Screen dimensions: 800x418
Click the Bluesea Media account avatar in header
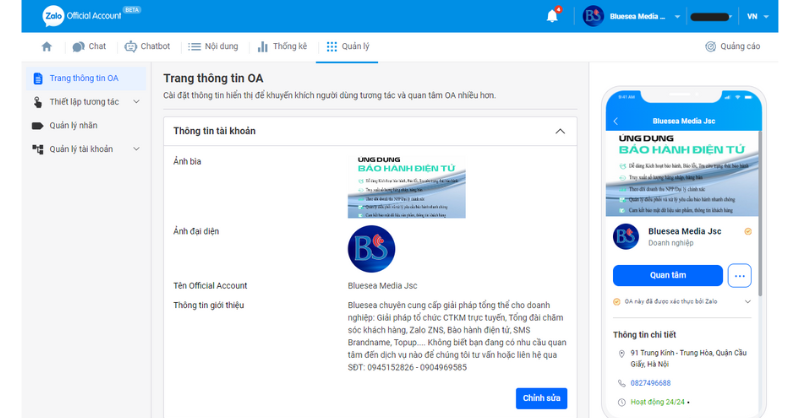click(x=593, y=16)
